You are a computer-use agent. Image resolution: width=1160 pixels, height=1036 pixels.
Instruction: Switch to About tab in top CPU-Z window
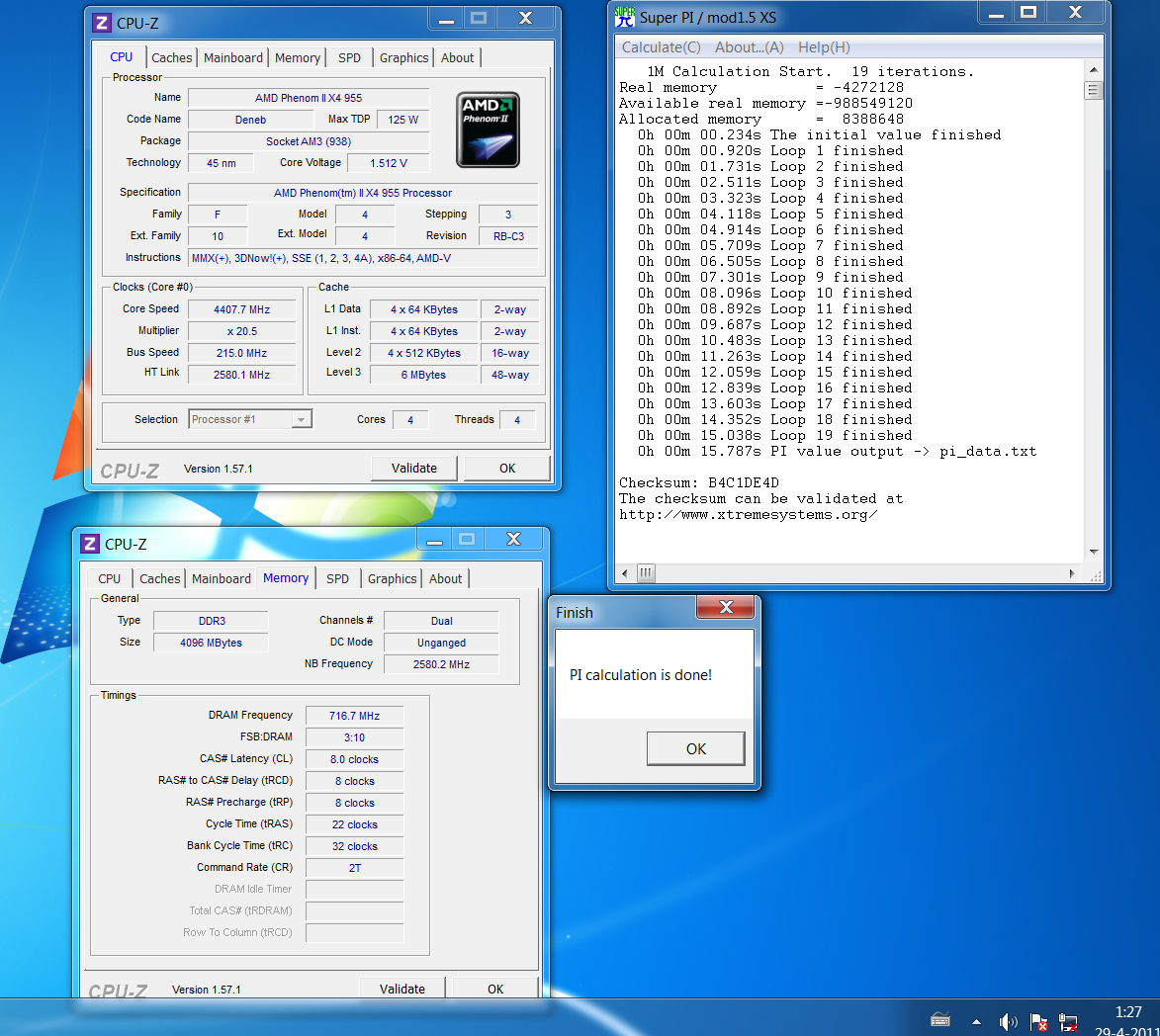click(457, 57)
